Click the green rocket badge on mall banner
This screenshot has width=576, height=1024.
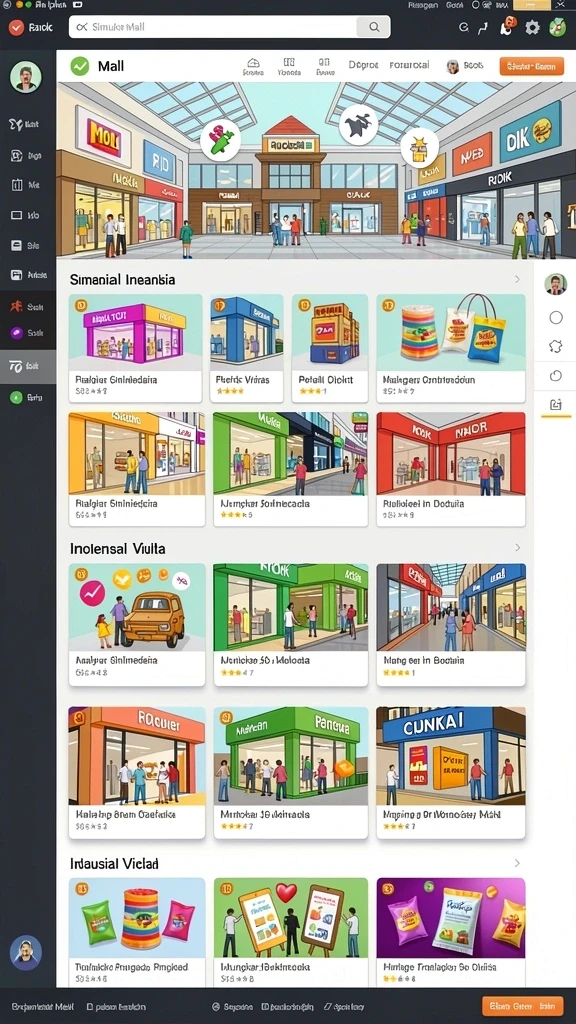point(221,140)
